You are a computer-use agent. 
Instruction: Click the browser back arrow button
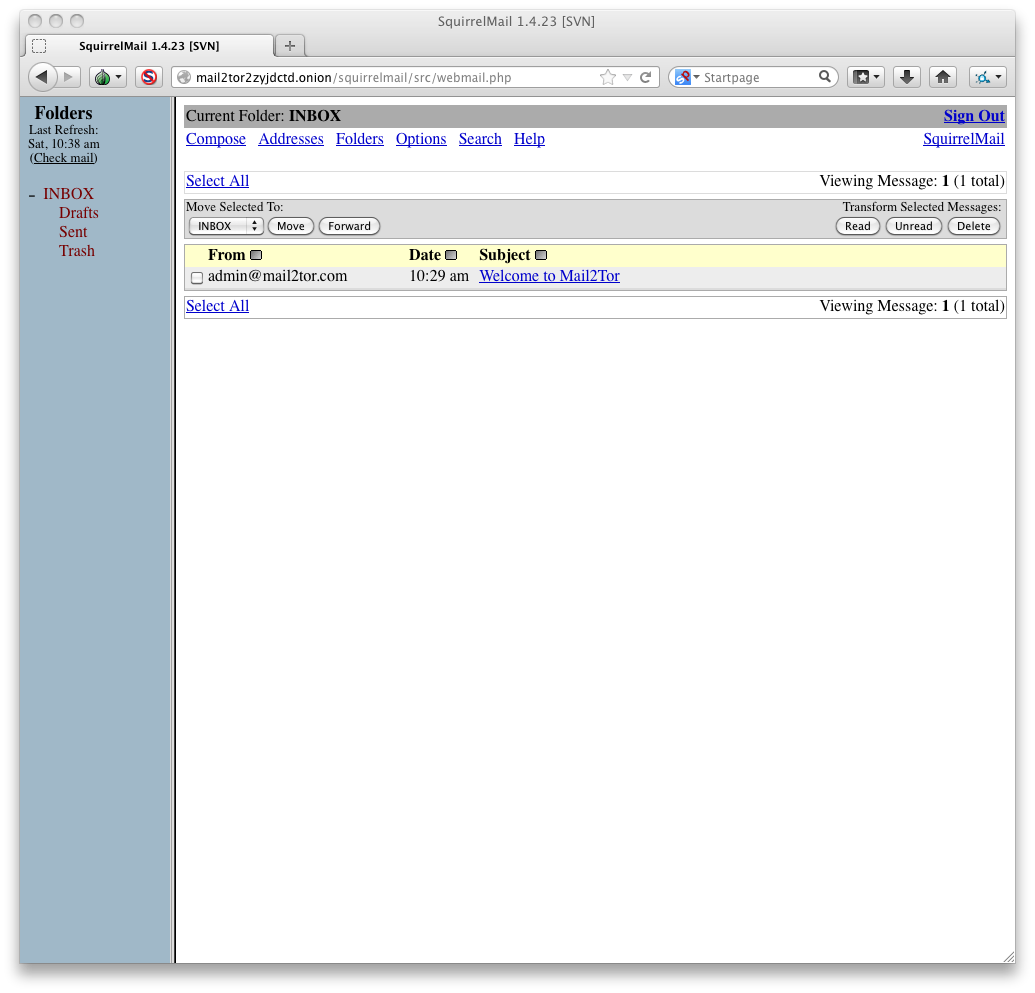[x=42, y=77]
